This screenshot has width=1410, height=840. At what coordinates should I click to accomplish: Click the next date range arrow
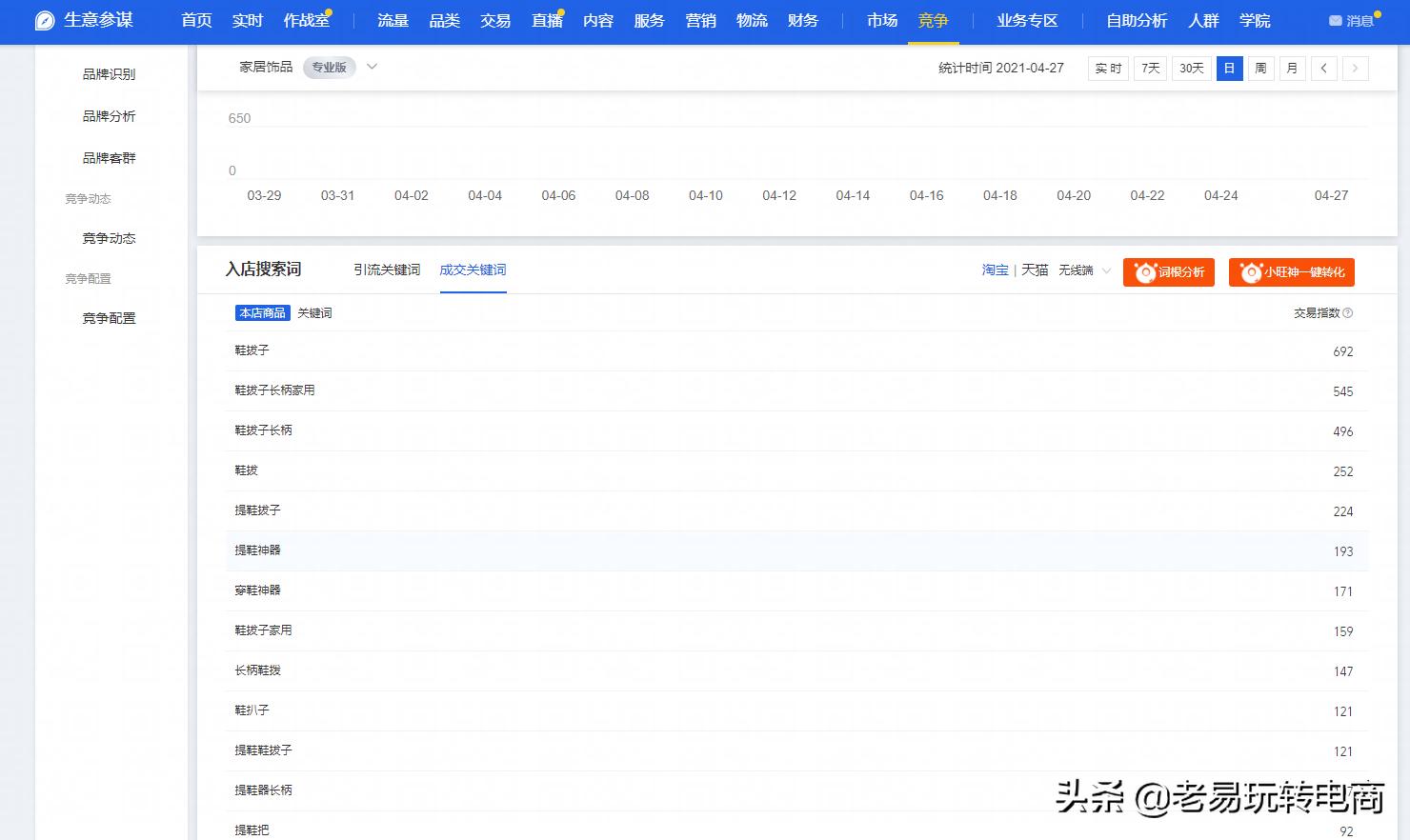pos(1356,68)
